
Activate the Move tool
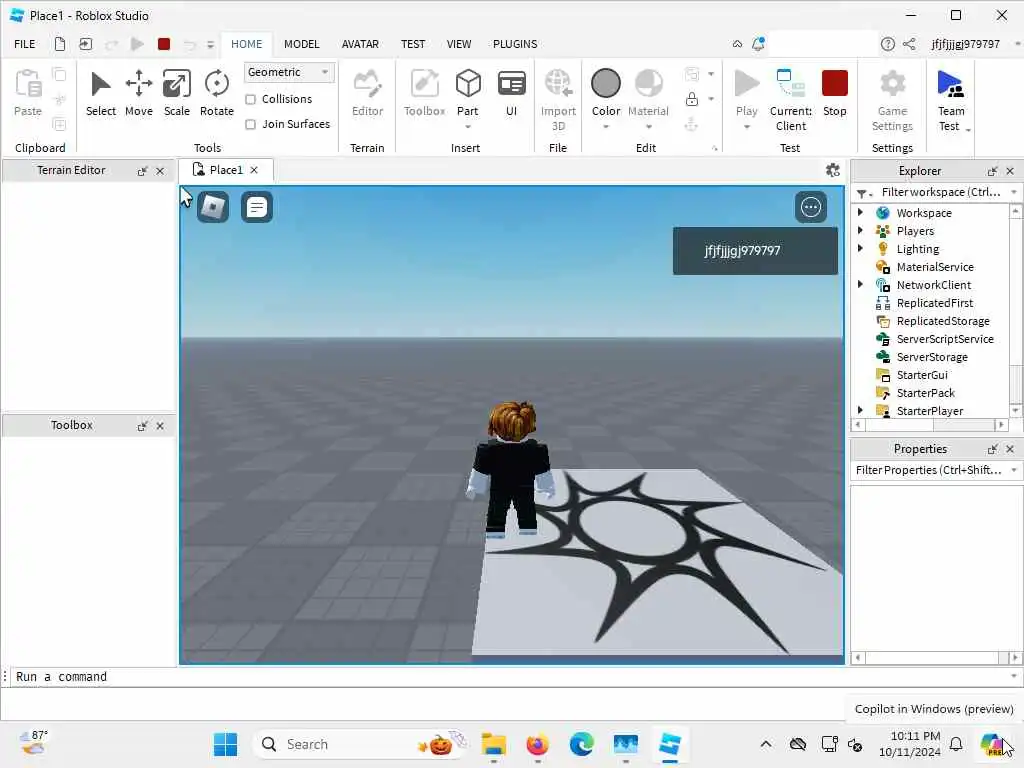pyautogui.click(x=138, y=93)
